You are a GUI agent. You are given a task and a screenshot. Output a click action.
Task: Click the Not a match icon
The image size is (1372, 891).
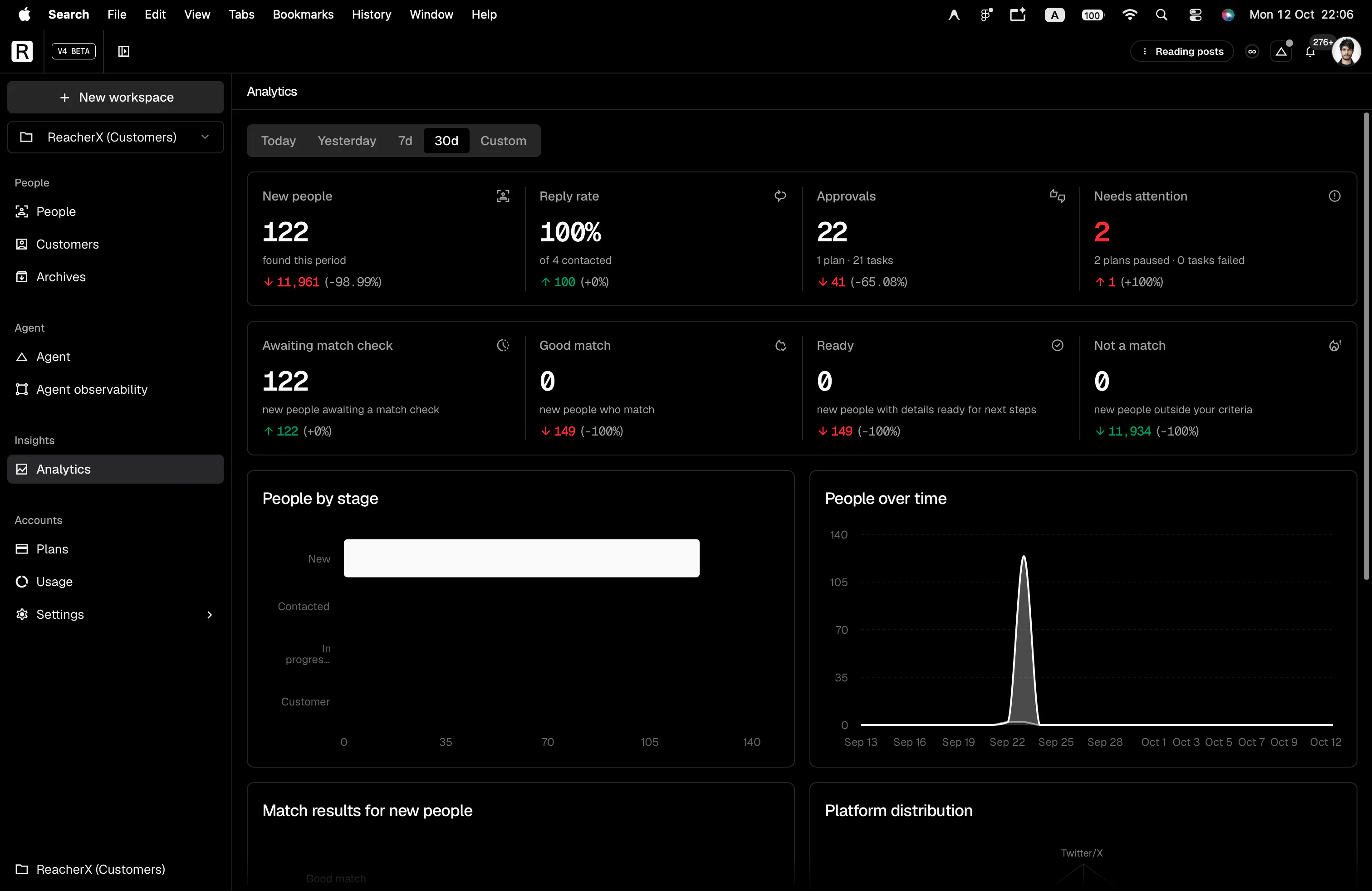coord(1334,345)
